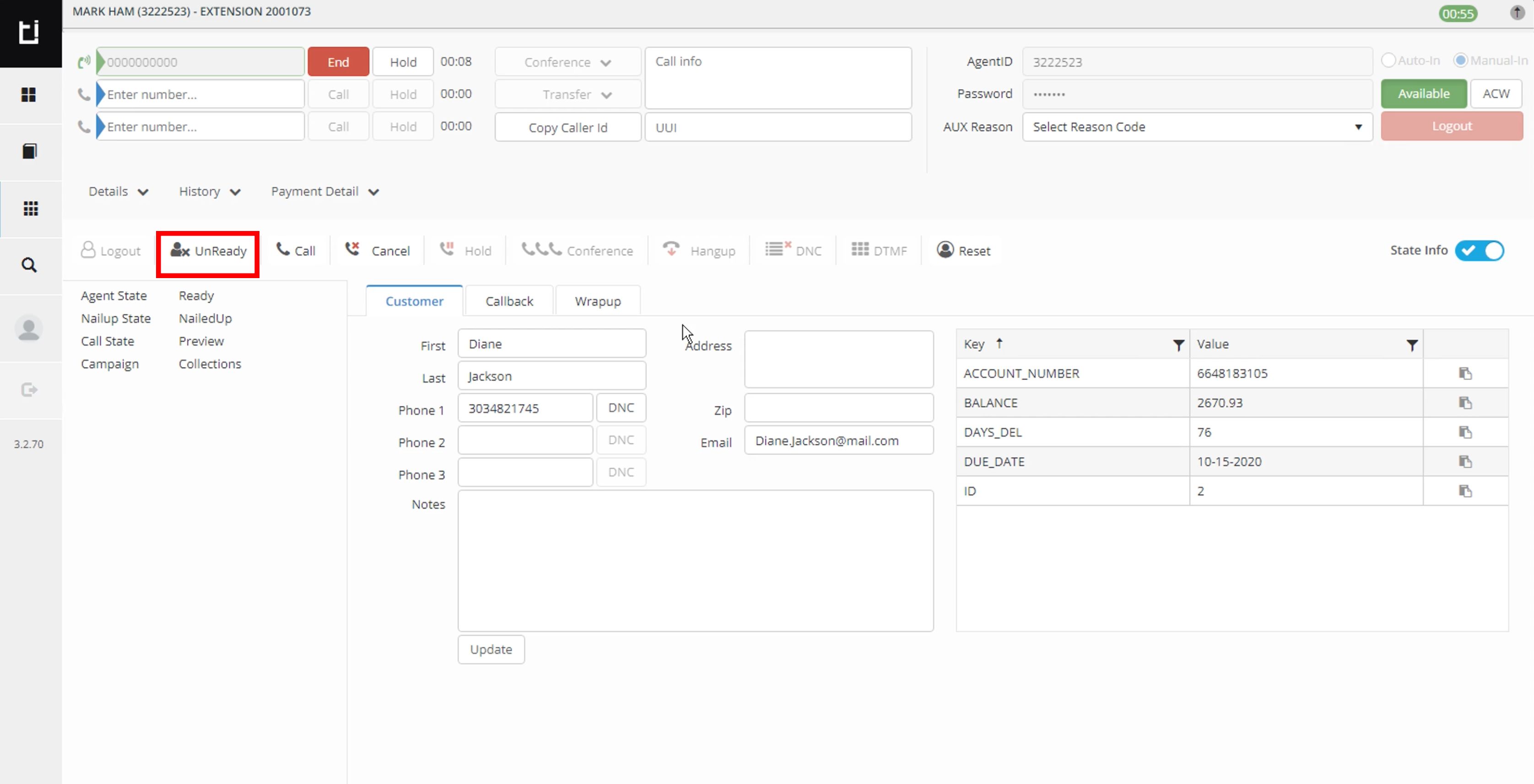This screenshot has width=1534, height=784.
Task: Click Cancel in the agent toolbar
Action: click(x=378, y=251)
